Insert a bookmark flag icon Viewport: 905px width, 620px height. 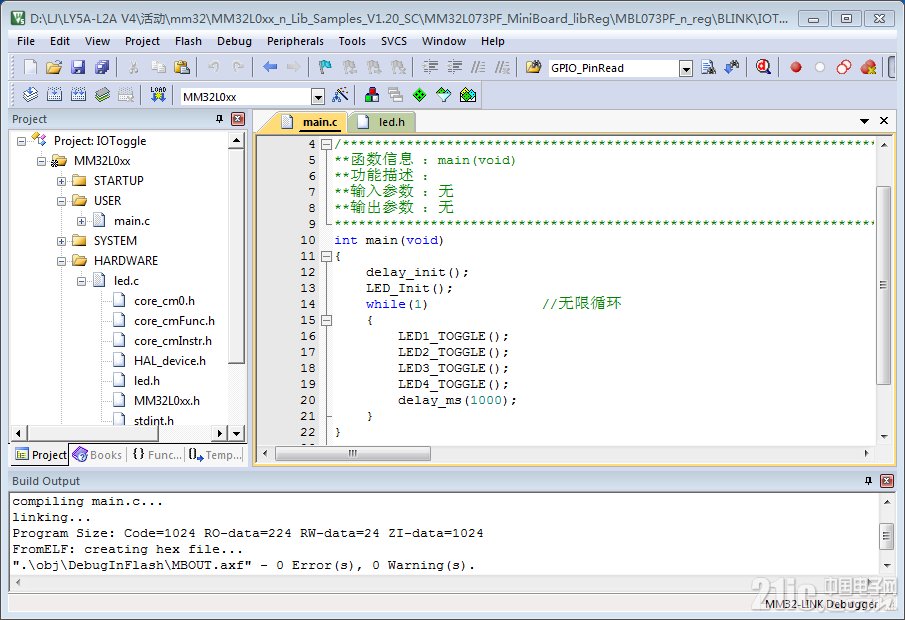coord(325,68)
